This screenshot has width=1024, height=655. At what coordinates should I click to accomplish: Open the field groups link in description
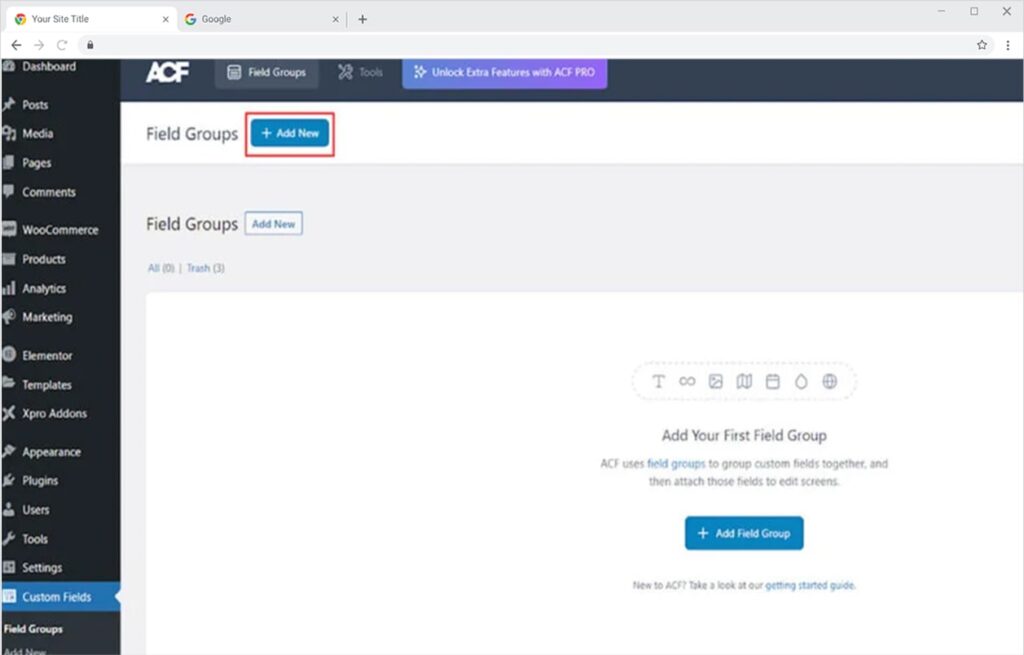click(x=676, y=463)
